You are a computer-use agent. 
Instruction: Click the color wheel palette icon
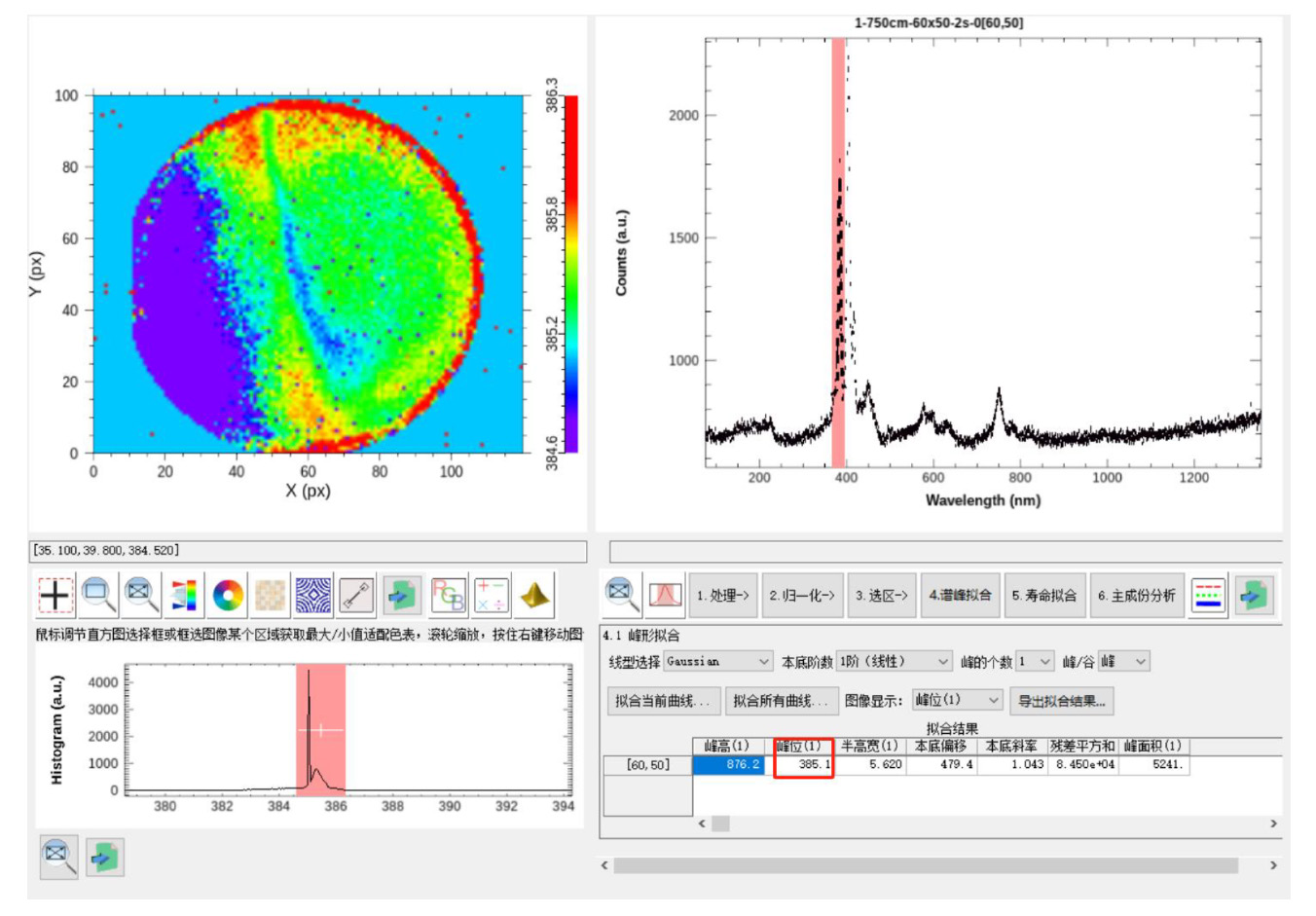coord(228,594)
